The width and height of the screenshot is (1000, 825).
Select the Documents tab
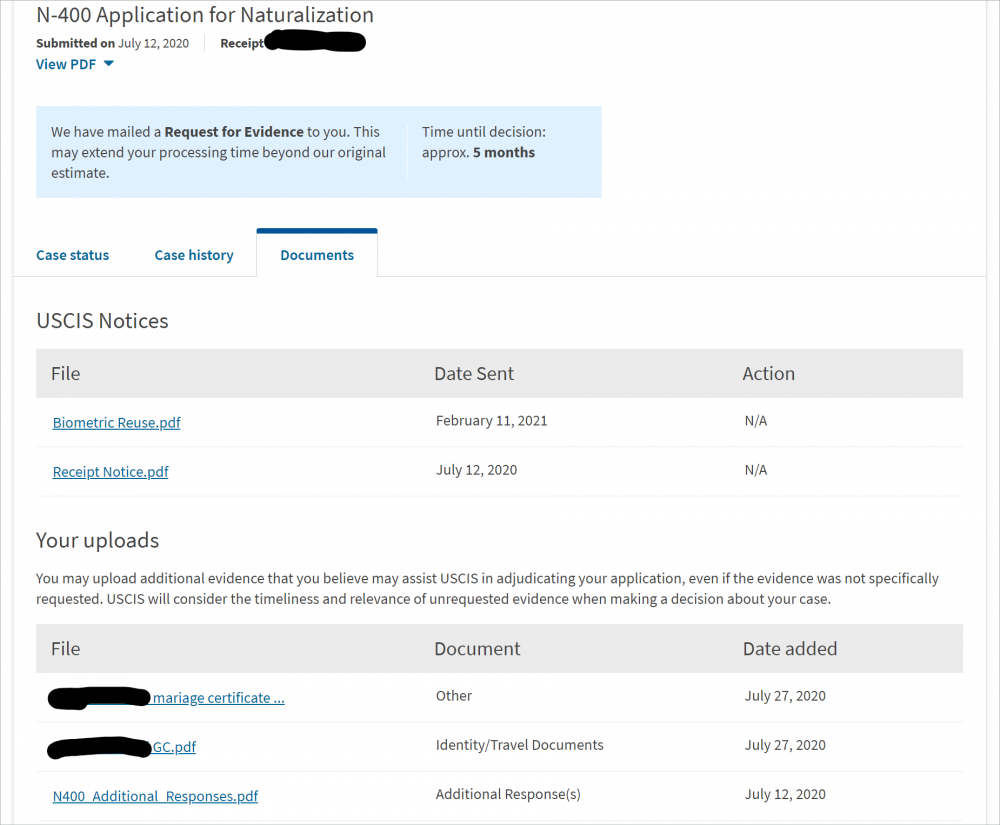point(317,255)
